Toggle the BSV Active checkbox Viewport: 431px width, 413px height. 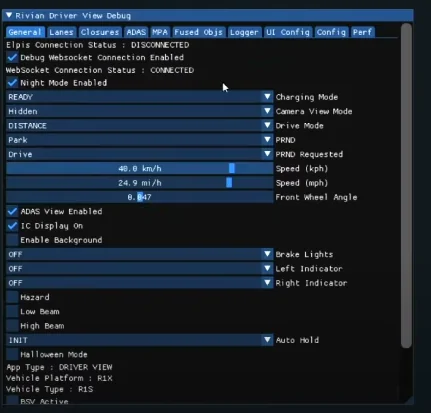(x=12, y=400)
